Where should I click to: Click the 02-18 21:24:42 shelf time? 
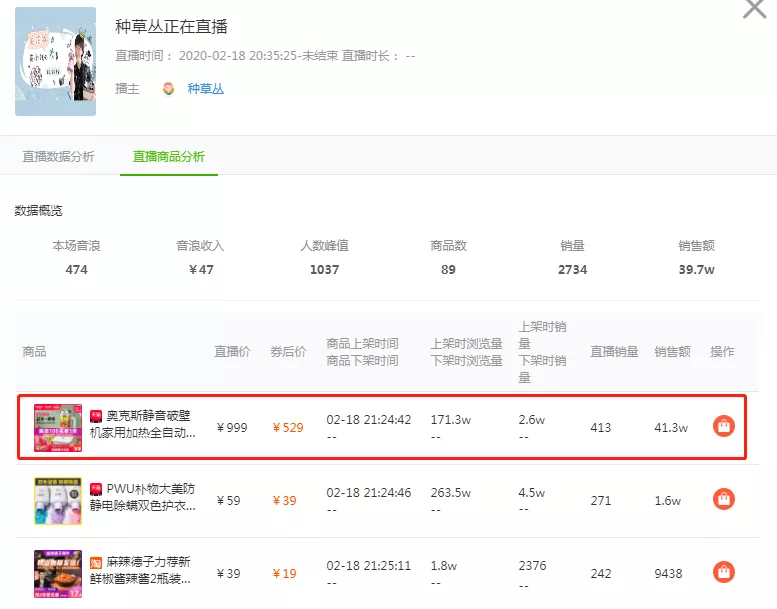(369, 420)
